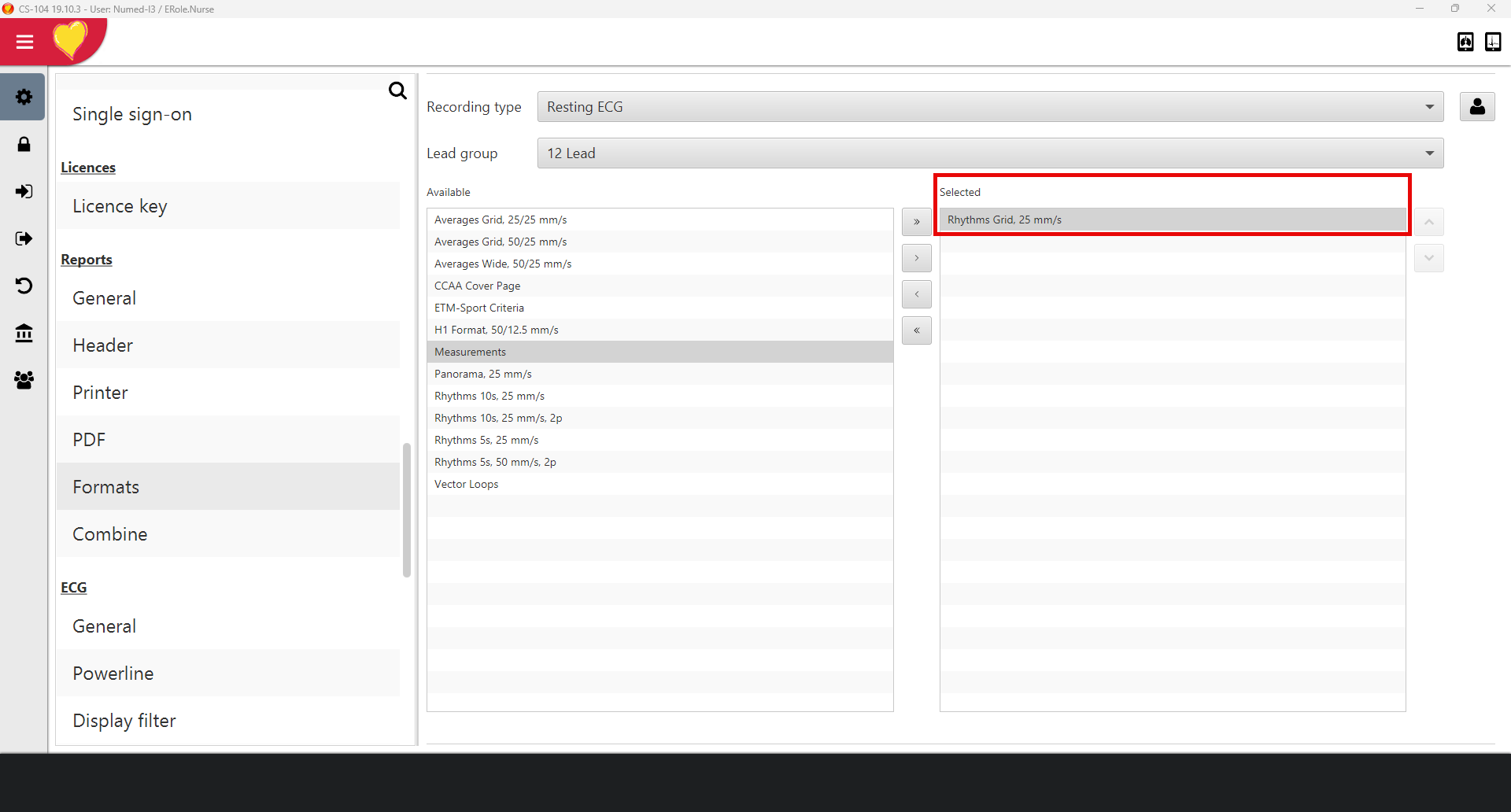Viewport: 1511px width, 812px height.
Task: Remove all formats from Selected list
Action: point(916,330)
